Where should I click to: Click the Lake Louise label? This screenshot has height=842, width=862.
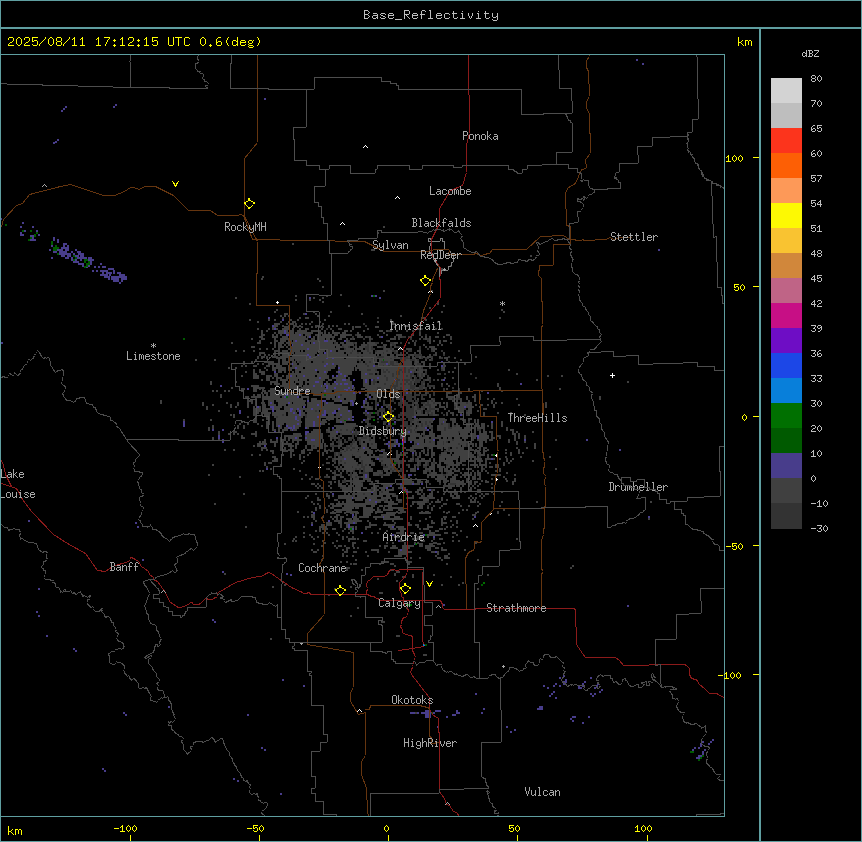point(18,484)
